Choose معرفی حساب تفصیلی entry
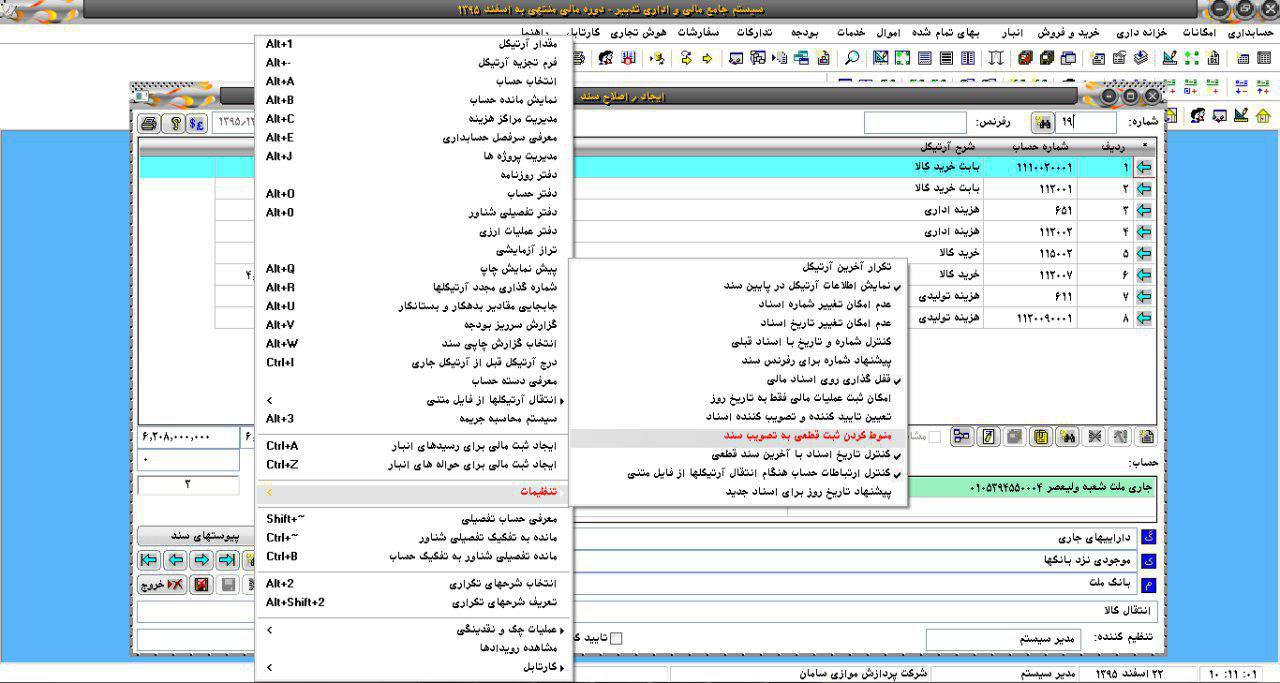1280x683 pixels. click(x=413, y=519)
